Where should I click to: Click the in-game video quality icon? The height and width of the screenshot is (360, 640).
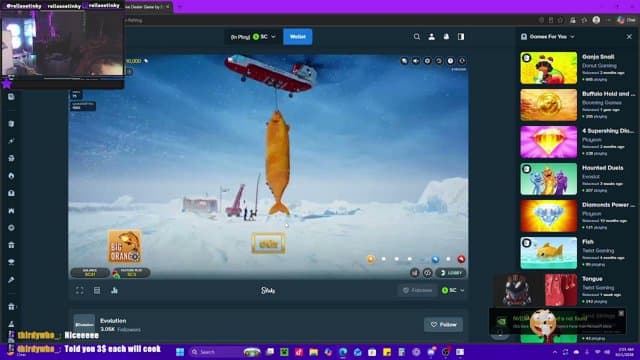point(427,273)
